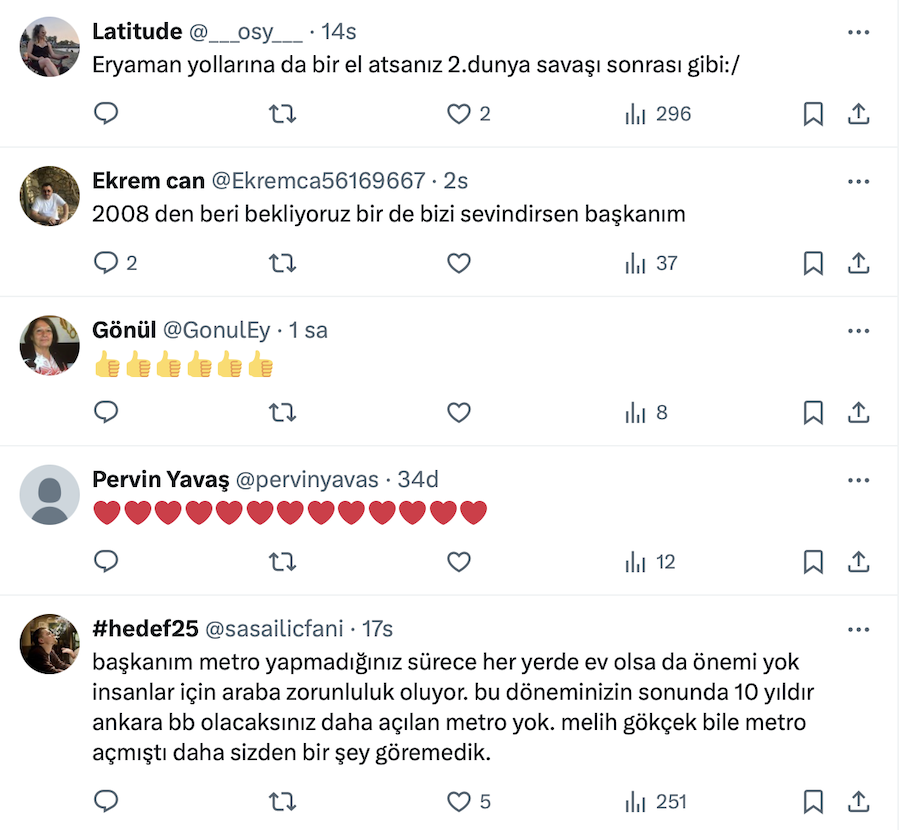This screenshot has width=900, height=830.
Task: Reply to Ekrem can's tweet
Action: (106, 263)
